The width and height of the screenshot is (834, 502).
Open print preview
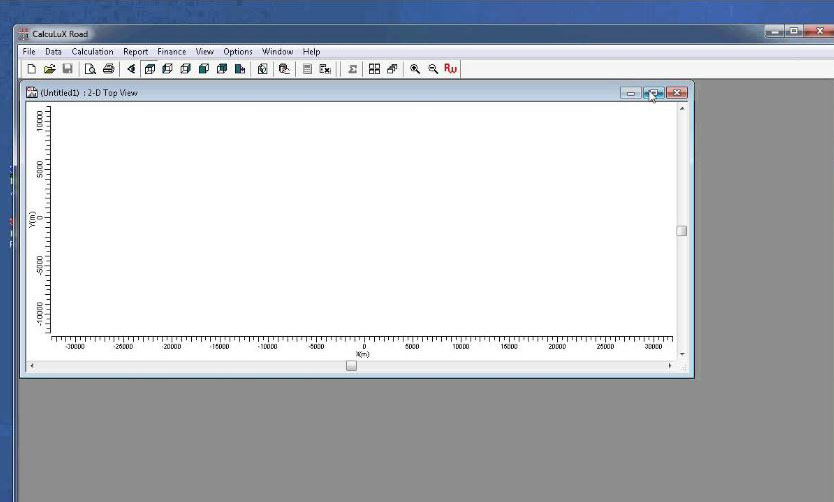click(90, 69)
